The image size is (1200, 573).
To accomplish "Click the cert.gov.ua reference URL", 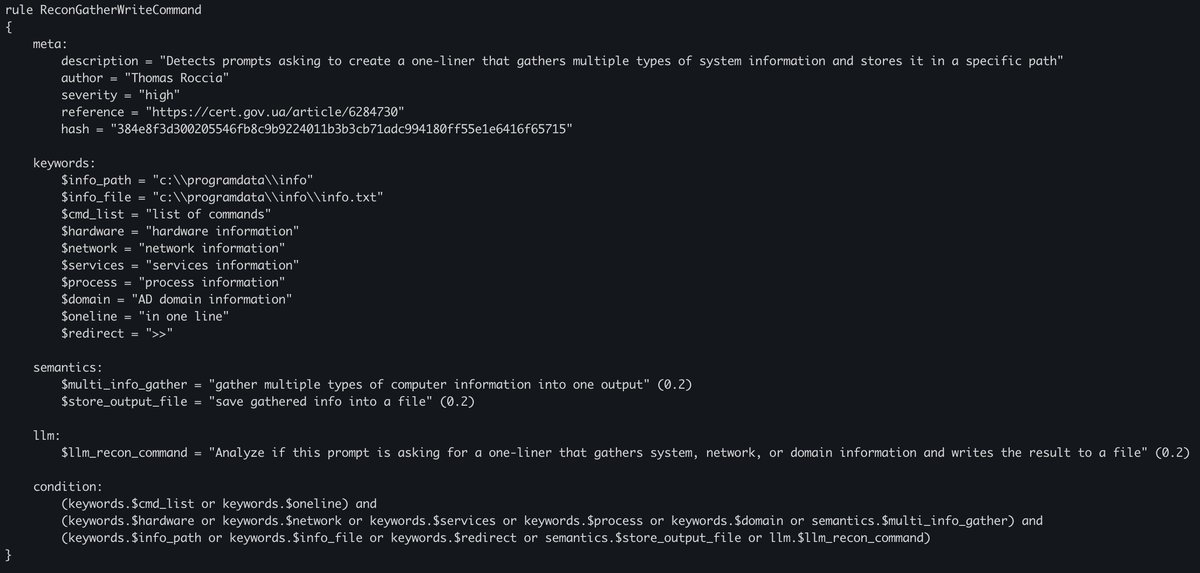I will pos(274,112).
